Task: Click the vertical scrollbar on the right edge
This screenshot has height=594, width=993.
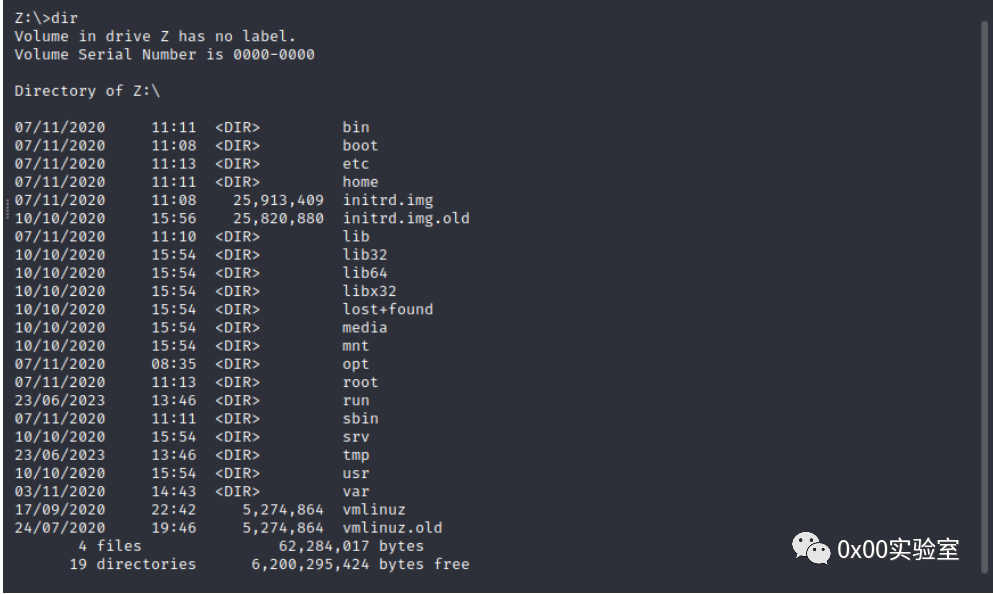Action: pos(984,298)
